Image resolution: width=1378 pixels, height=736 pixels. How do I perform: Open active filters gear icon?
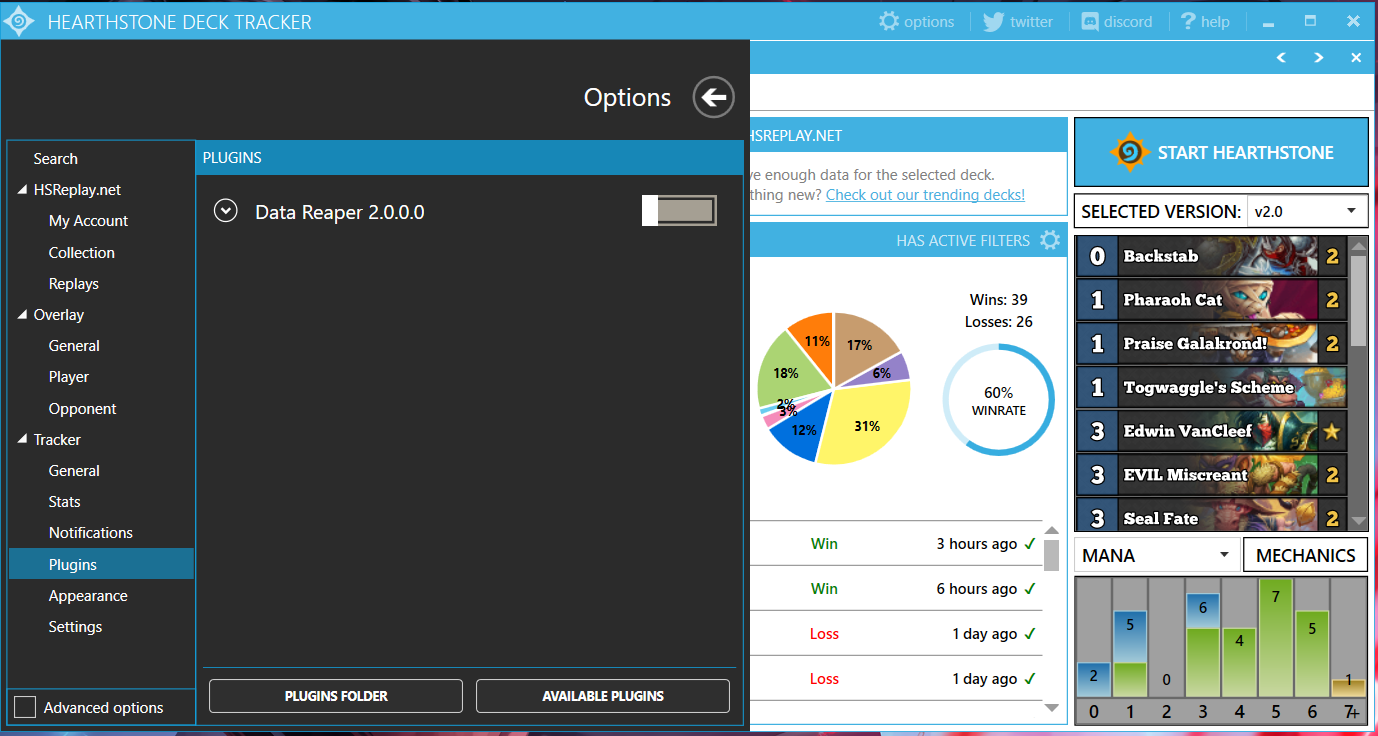(1049, 240)
